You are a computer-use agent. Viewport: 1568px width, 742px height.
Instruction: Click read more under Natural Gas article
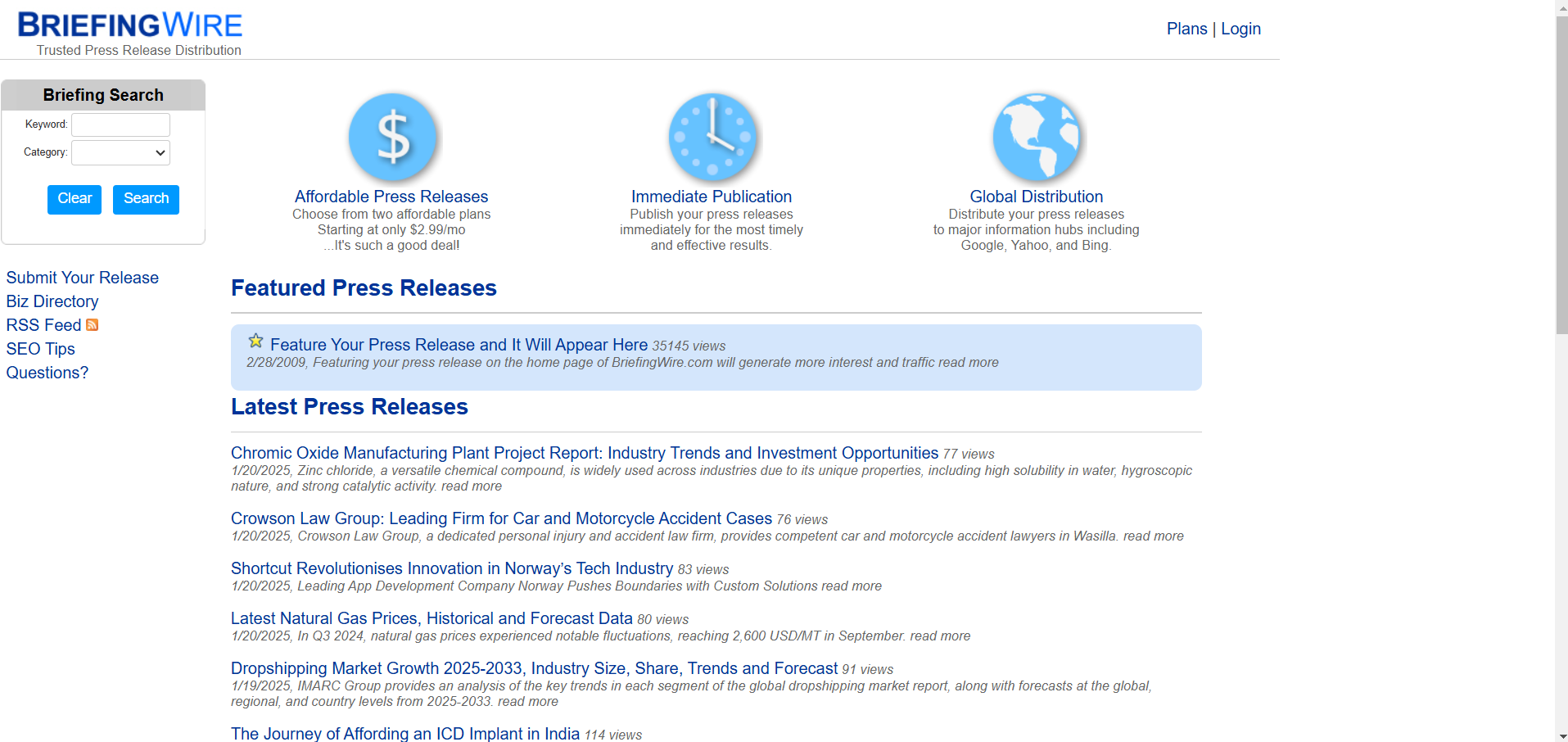click(940, 636)
